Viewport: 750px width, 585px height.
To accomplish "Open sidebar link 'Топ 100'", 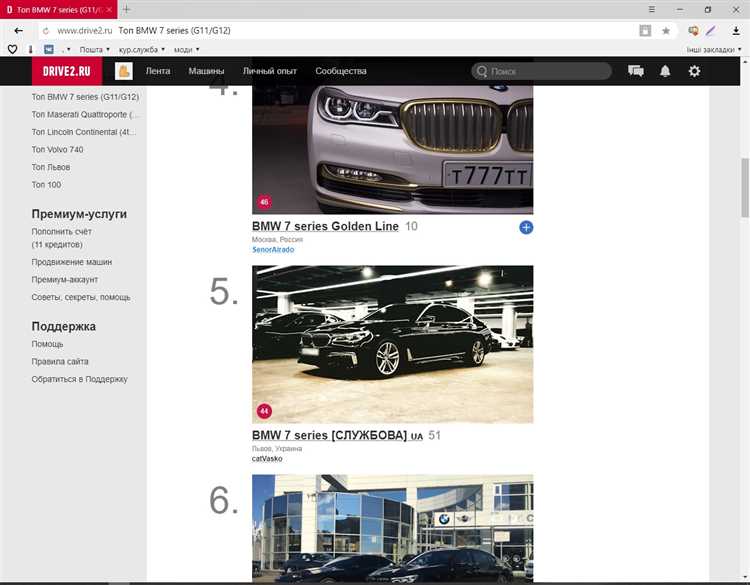I will tap(46, 185).
